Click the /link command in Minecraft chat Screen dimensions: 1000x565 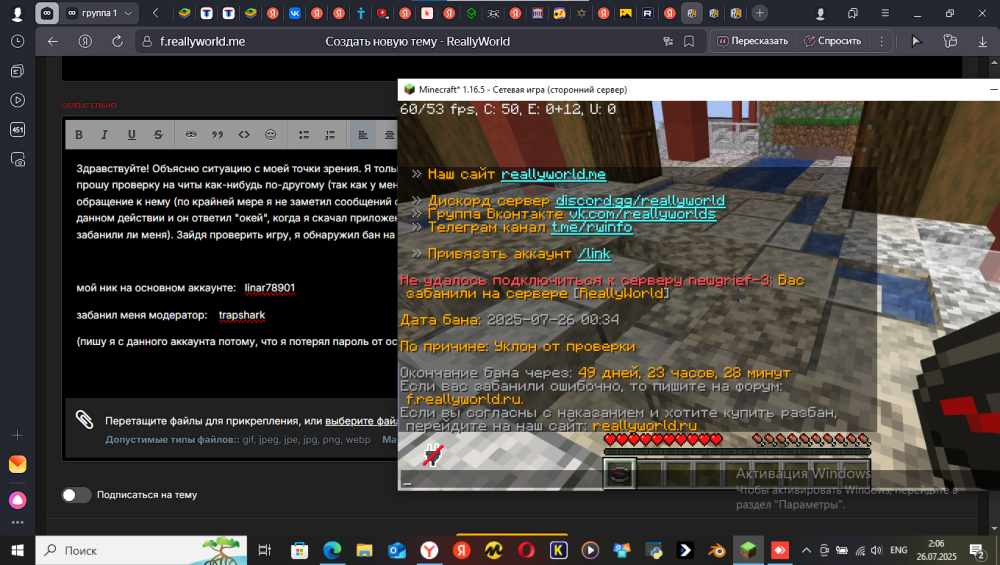pos(594,254)
